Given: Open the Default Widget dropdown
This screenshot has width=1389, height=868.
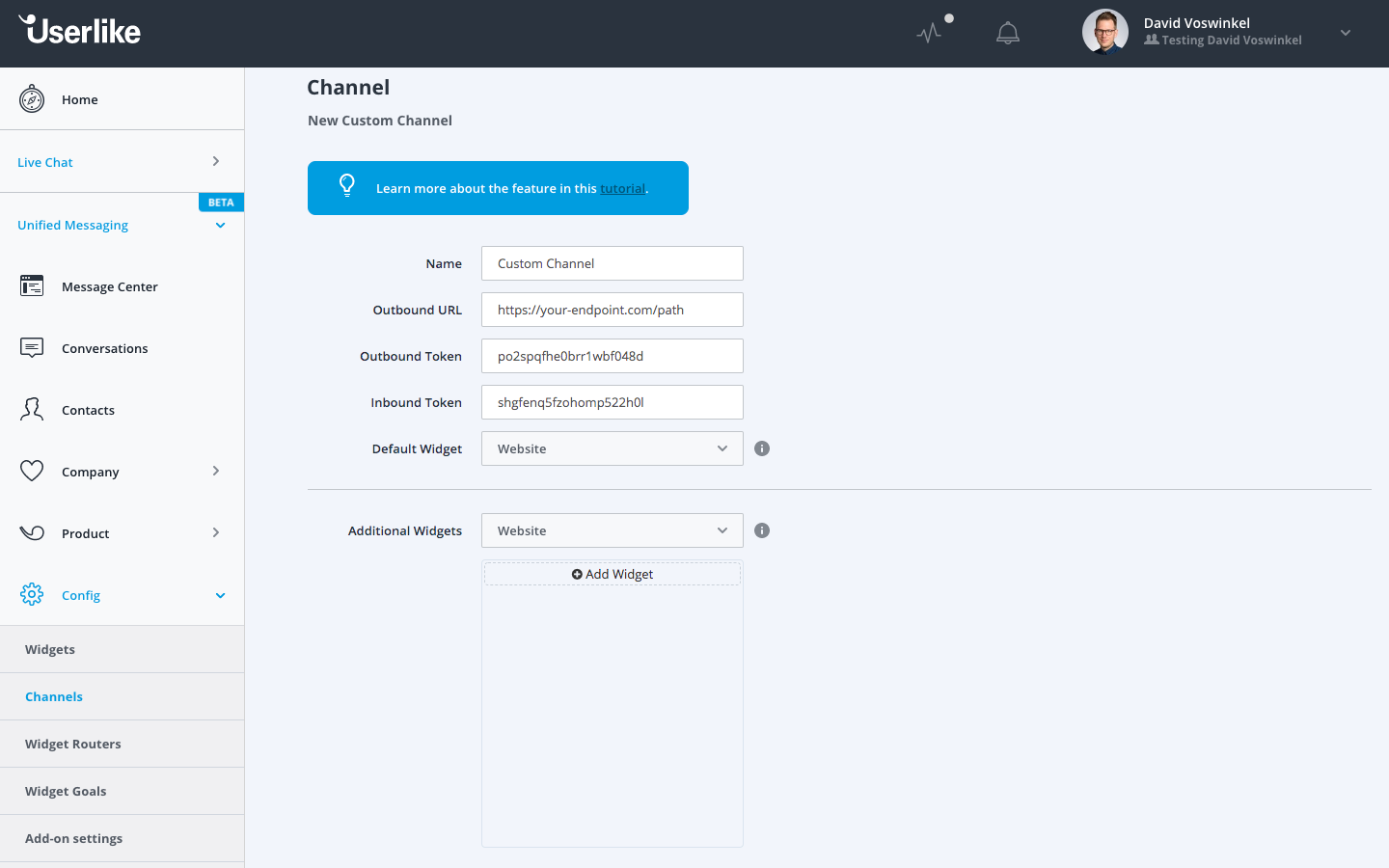Looking at the screenshot, I should 613,448.
